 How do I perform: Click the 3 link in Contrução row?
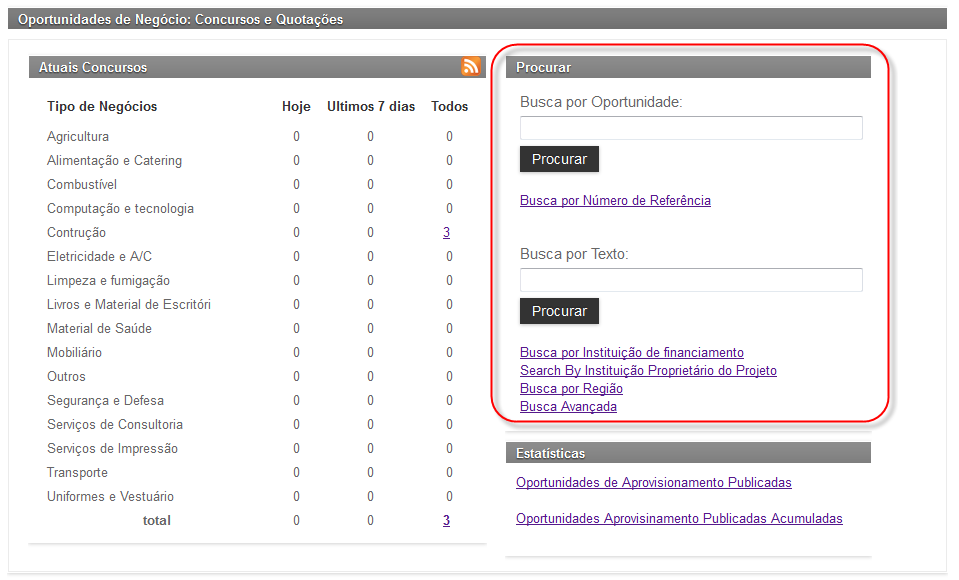(x=446, y=233)
